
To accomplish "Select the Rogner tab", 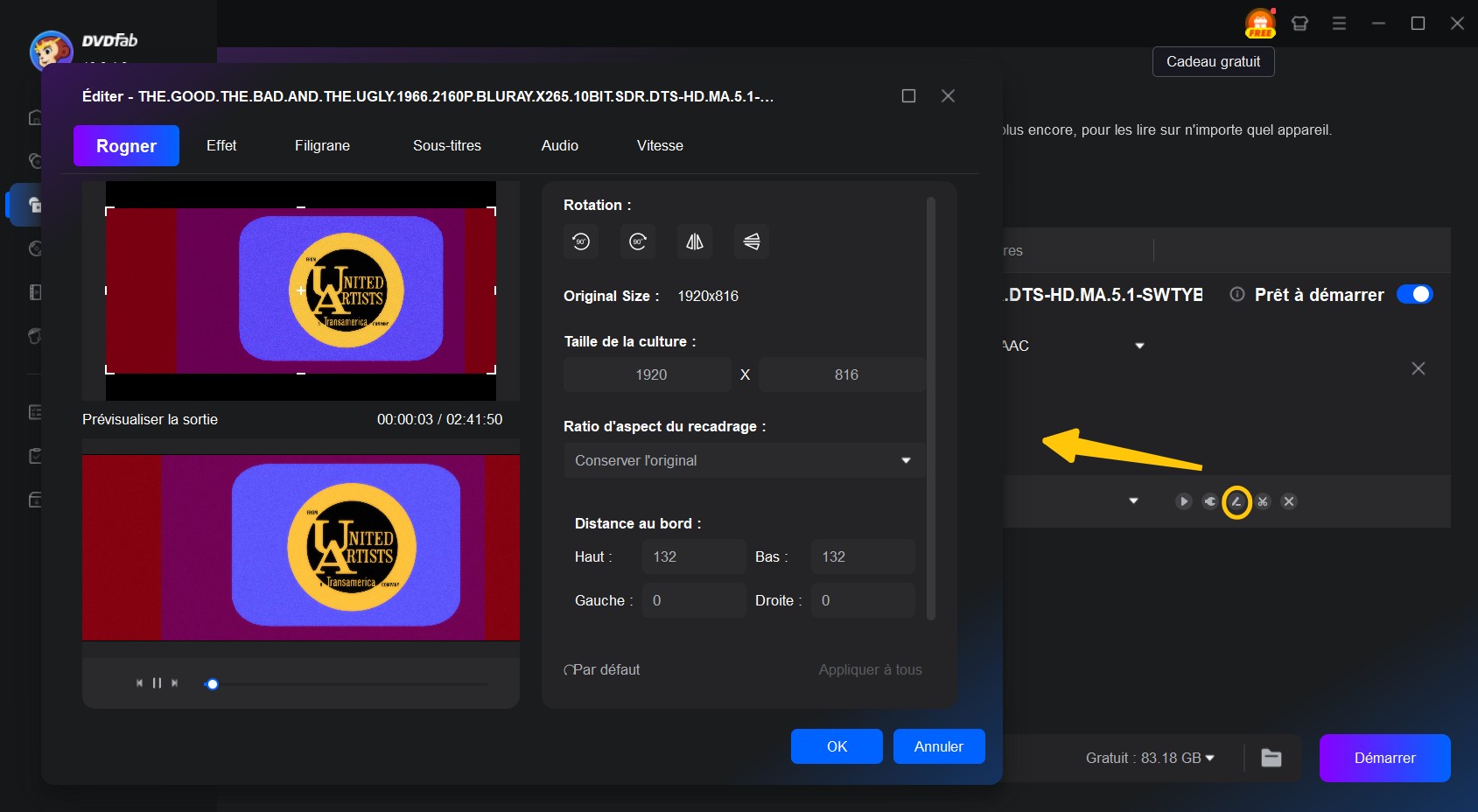I will pos(126,146).
